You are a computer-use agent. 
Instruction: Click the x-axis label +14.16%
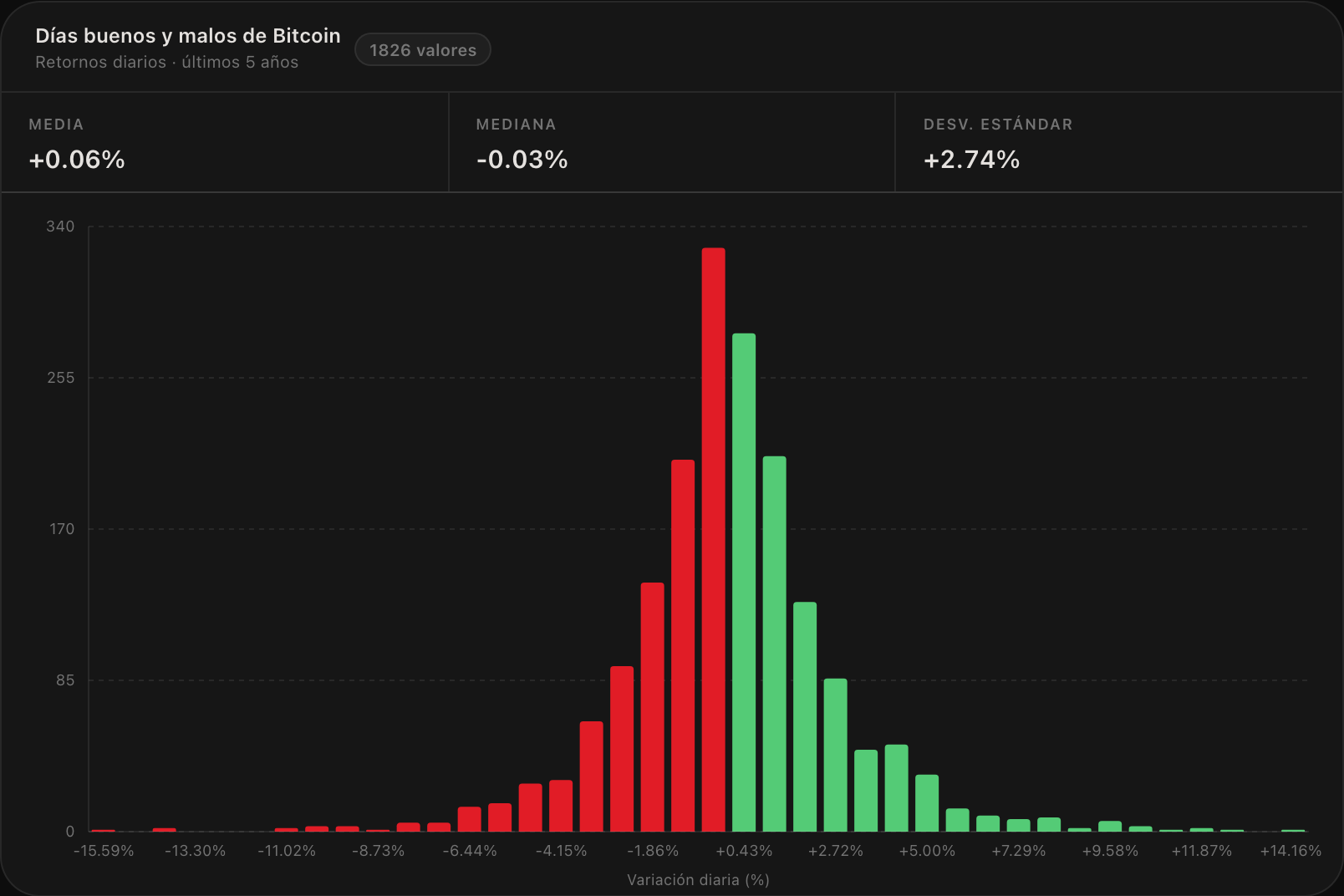1291,851
